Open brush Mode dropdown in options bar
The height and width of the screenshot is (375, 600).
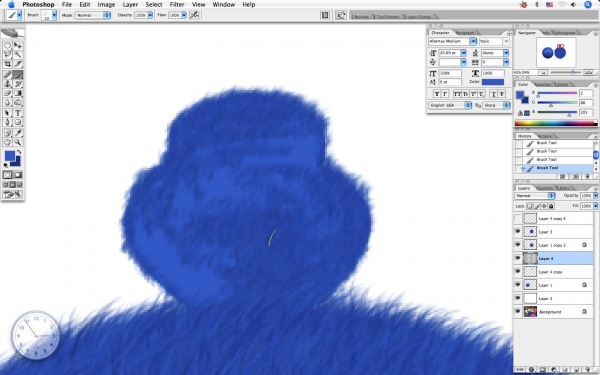(x=93, y=15)
